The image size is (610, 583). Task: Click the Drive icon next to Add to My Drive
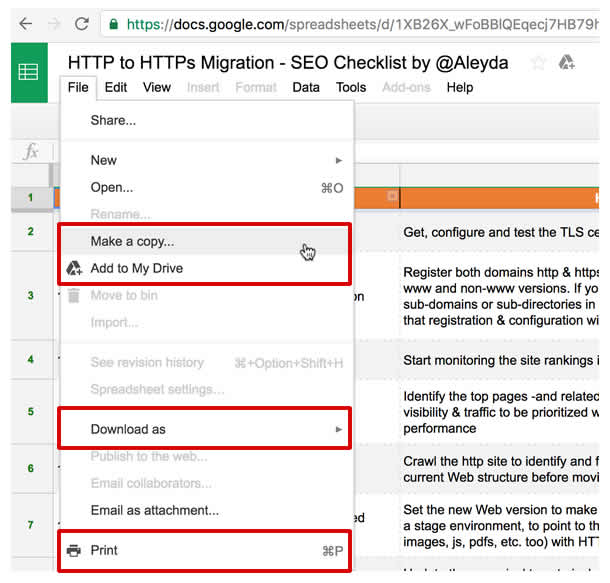point(74,268)
